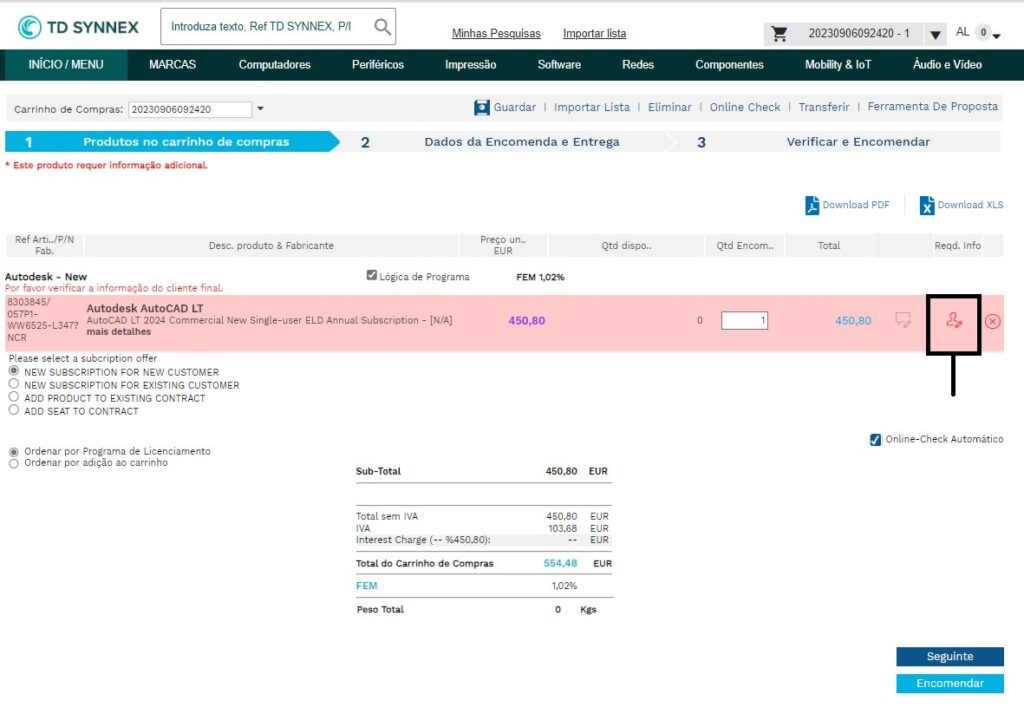The height and width of the screenshot is (714, 1024).
Task: Open the Redes menu
Action: 638,65
